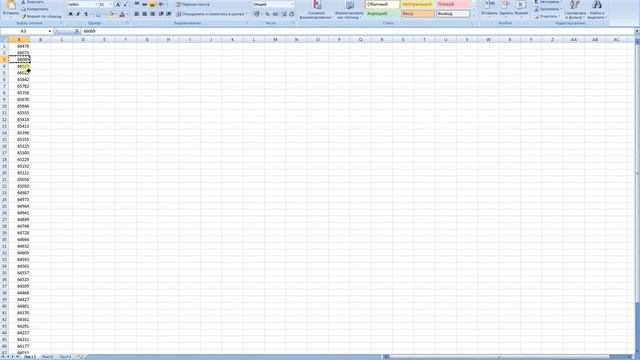Activate the Format Painter (Формат по образцу)
This screenshot has height=360, width=640.
click(42, 16)
